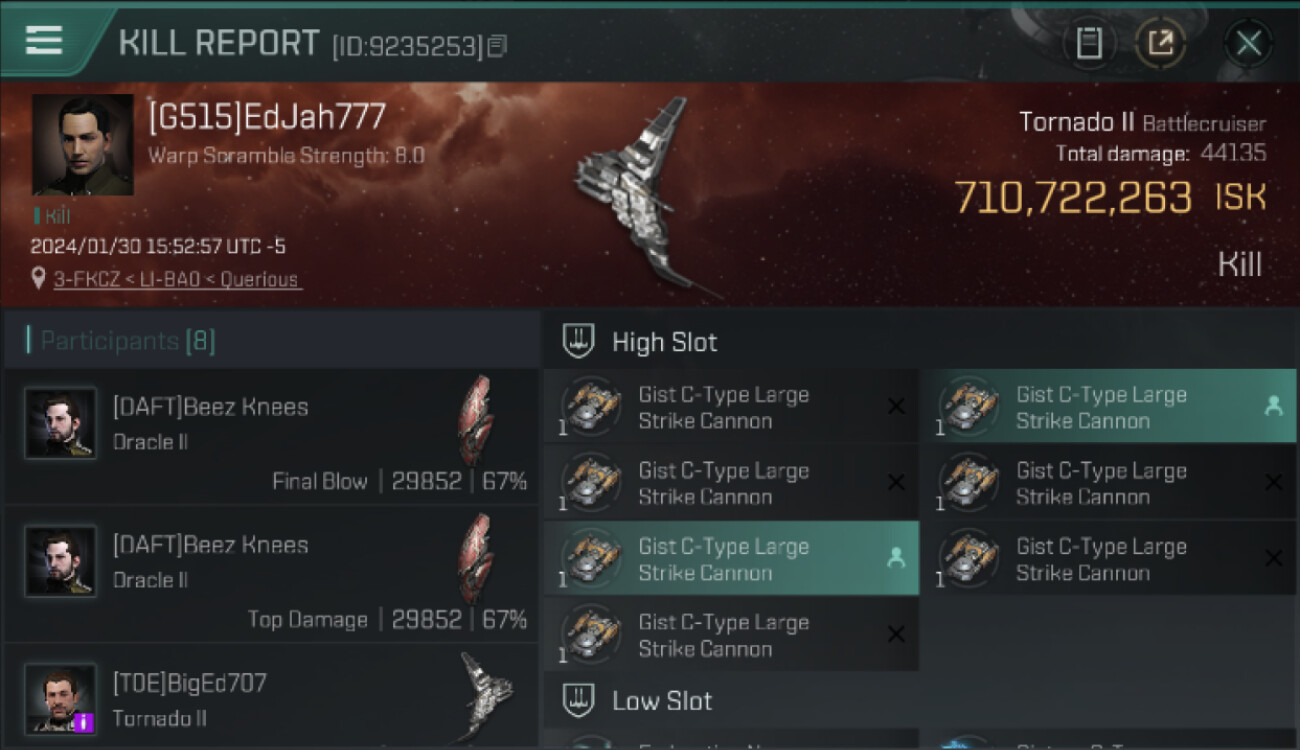Open the EdJah777 pilot portrait
Screen dimensions: 1300x750
(x=83, y=145)
